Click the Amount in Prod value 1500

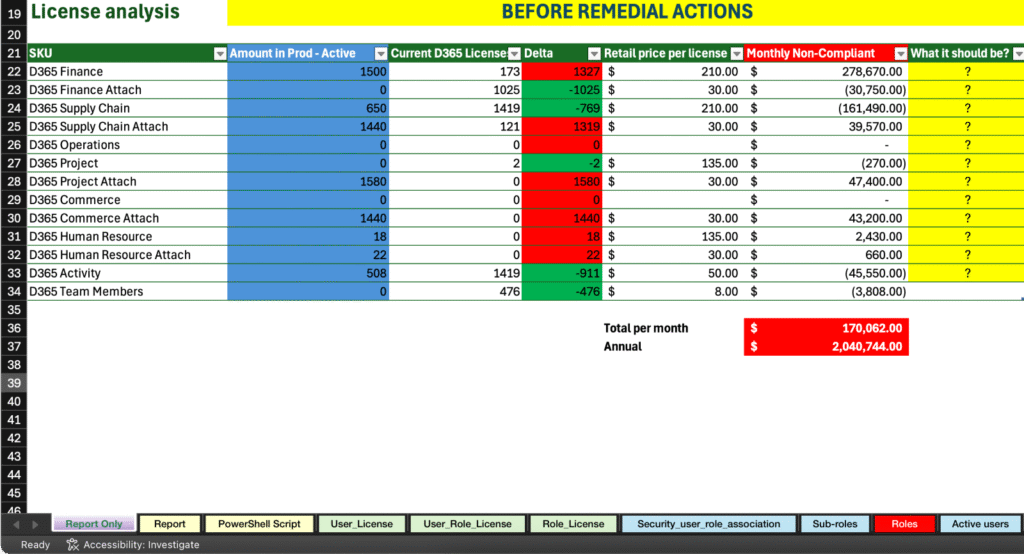click(x=308, y=71)
